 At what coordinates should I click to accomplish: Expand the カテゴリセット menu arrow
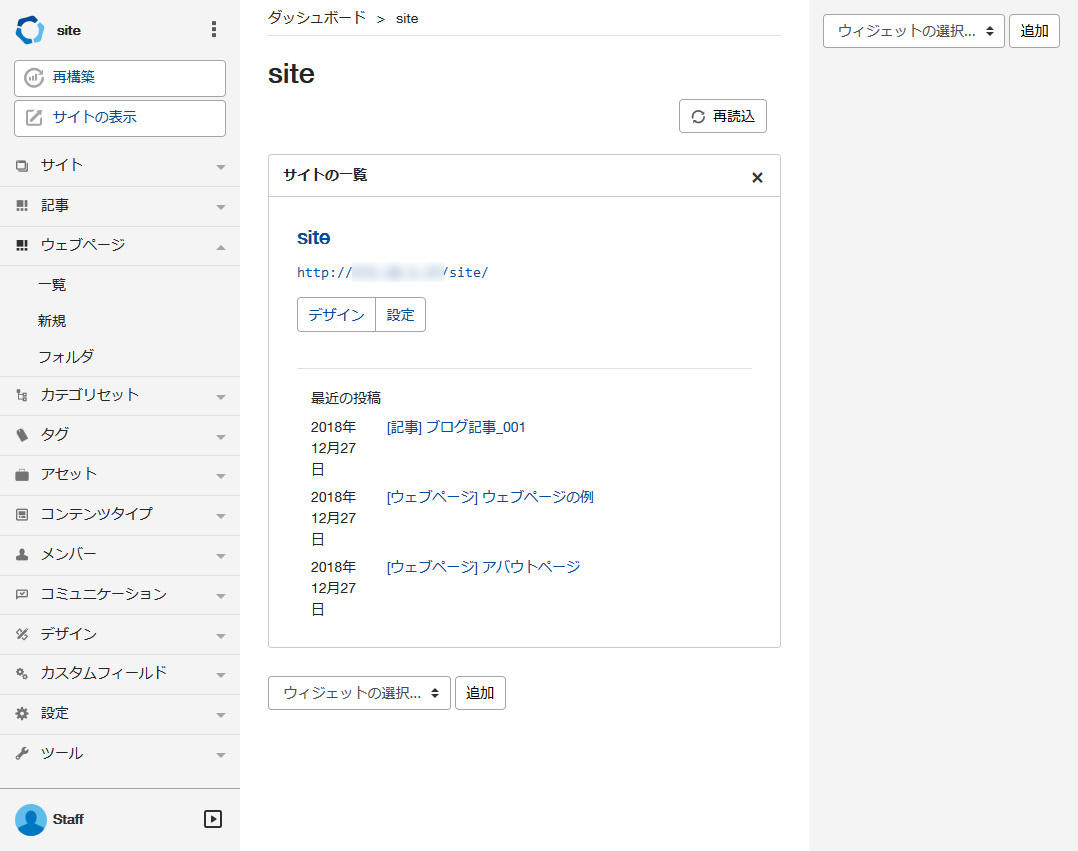coord(221,397)
